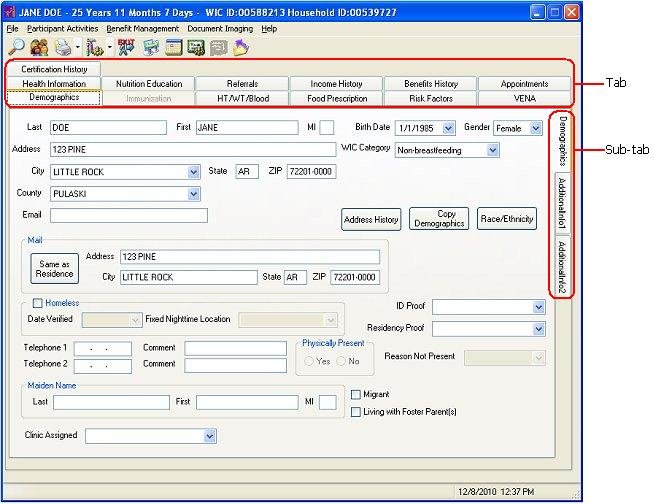Open the growth chart icon's dropdown arrow
Screen dimensions: 654x504
110,47
